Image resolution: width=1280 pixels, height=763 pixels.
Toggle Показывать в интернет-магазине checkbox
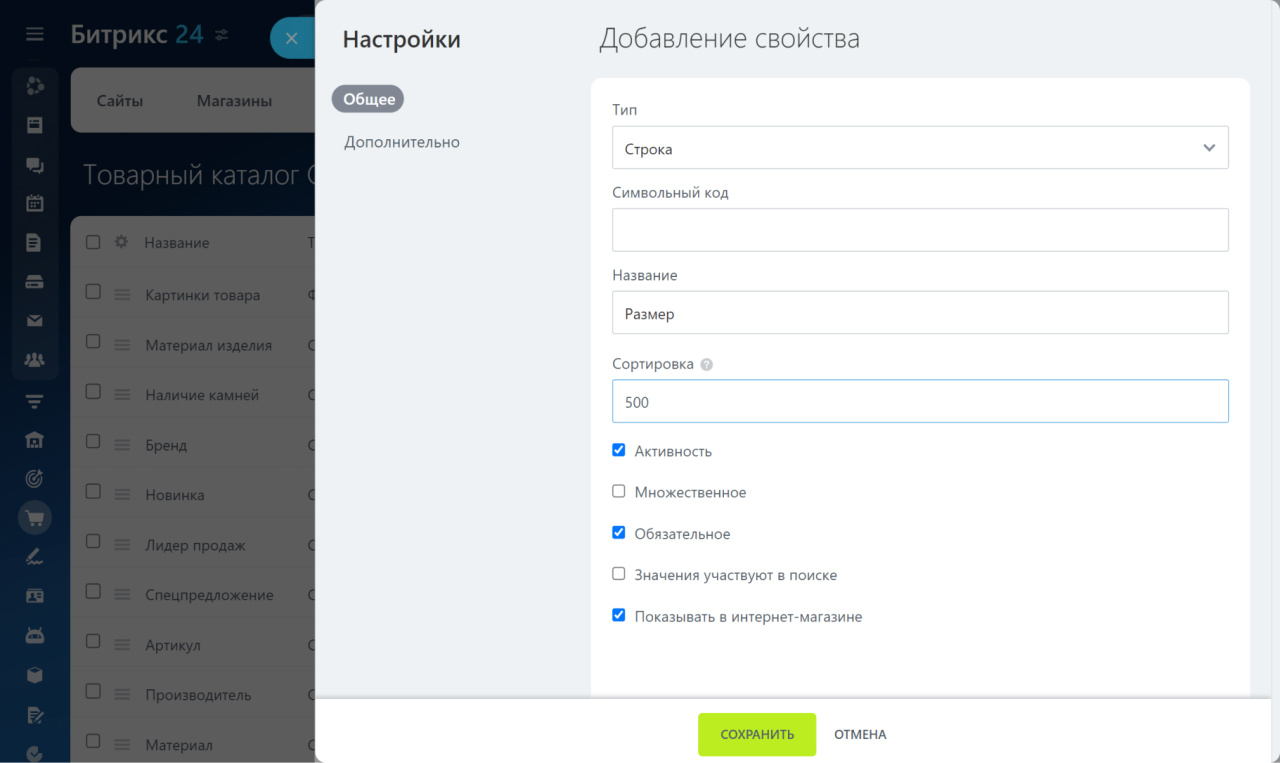click(619, 615)
